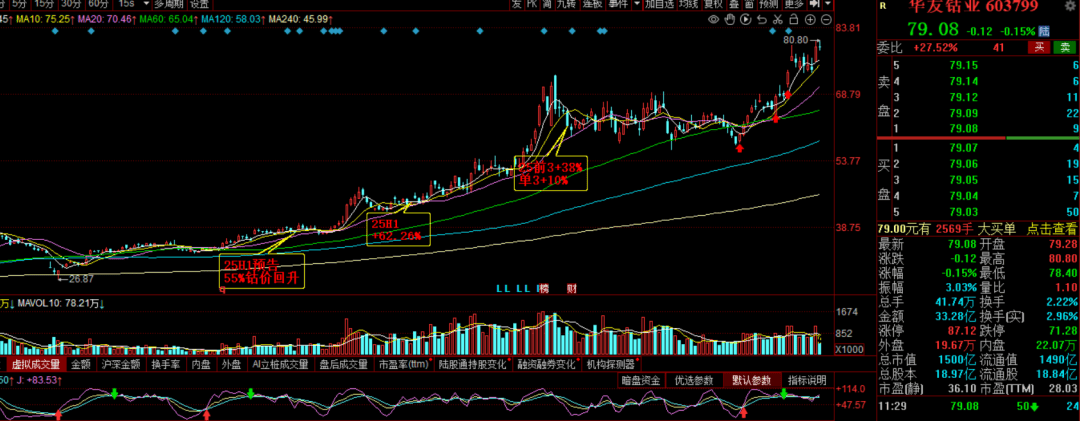Switch to the 换手率 indicator tab
The height and width of the screenshot is (421, 1080).
point(165,365)
